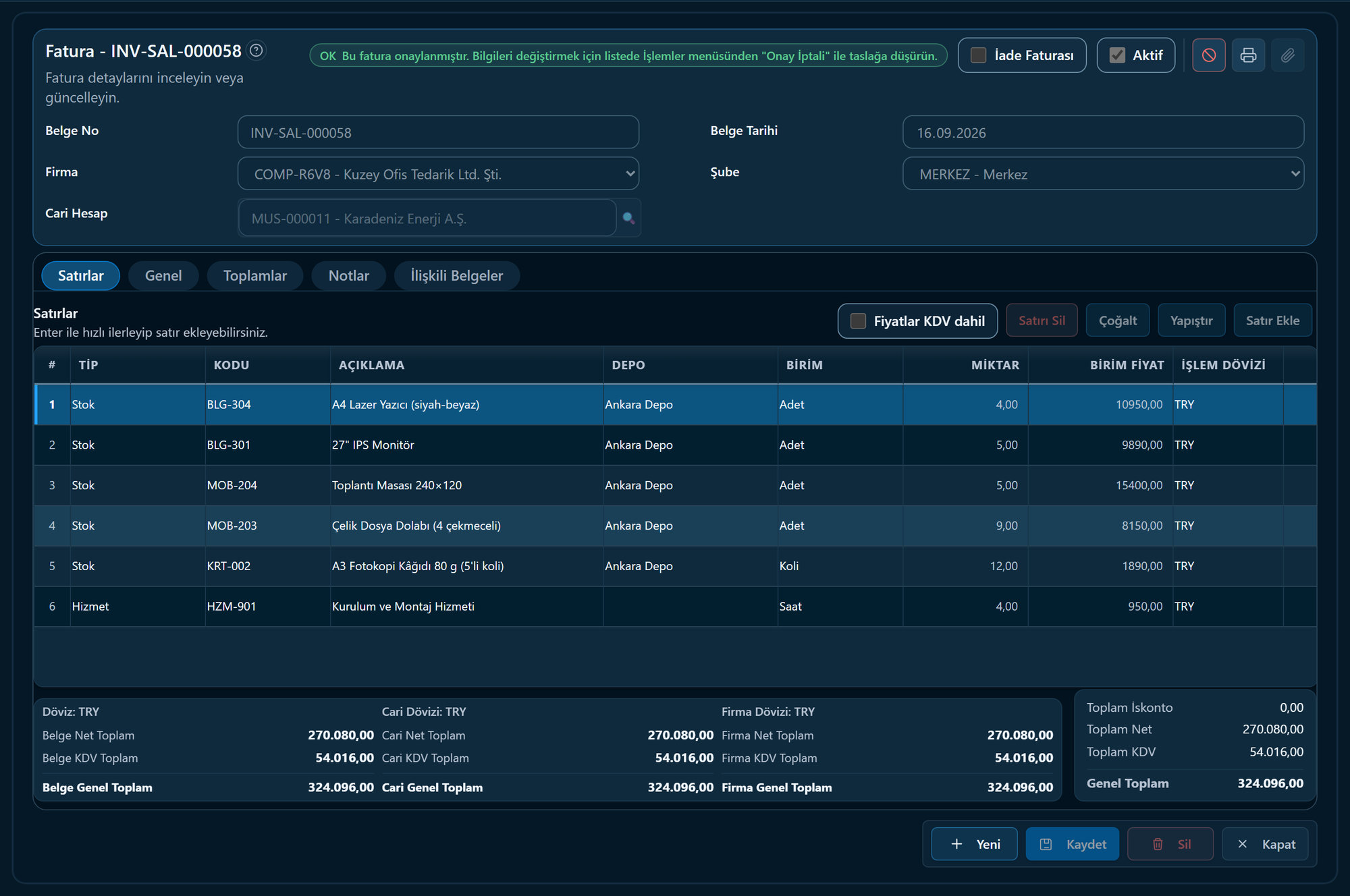Toggle the Aktif checkbox
Viewport: 1350px width, 896px height.
pos(1117,55)
